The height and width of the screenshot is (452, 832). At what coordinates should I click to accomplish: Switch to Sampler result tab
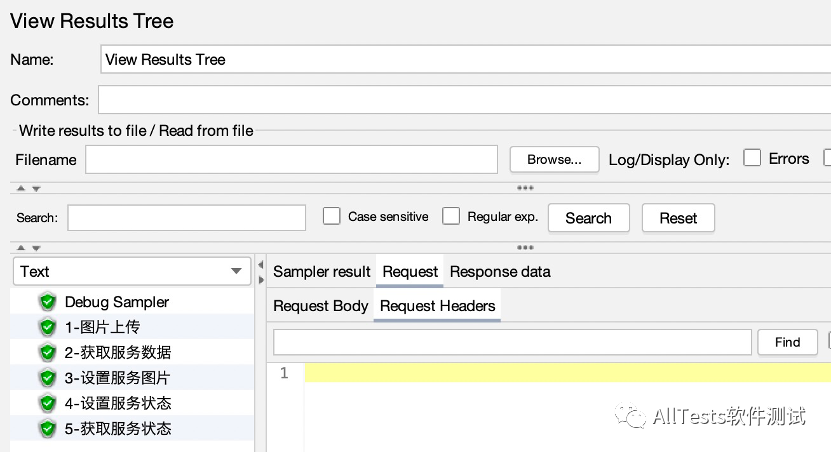(x=322, y=272)
